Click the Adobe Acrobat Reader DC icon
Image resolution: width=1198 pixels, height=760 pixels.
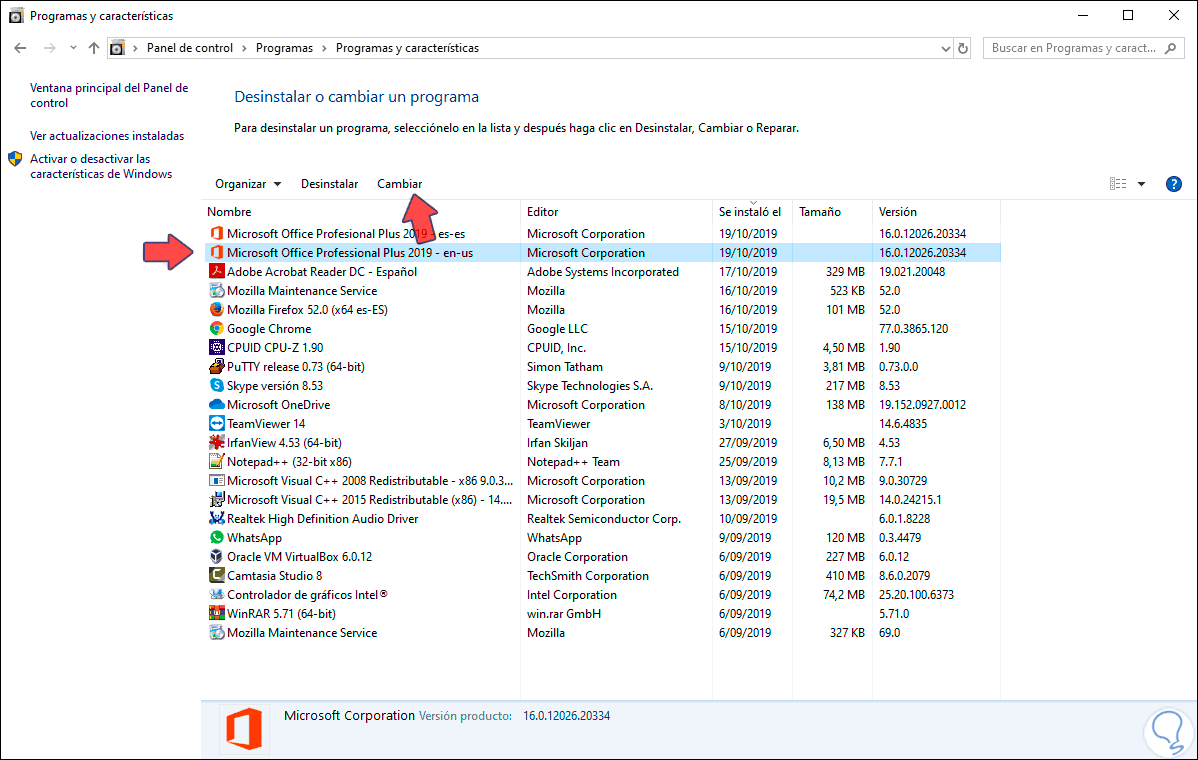(217, 271)
